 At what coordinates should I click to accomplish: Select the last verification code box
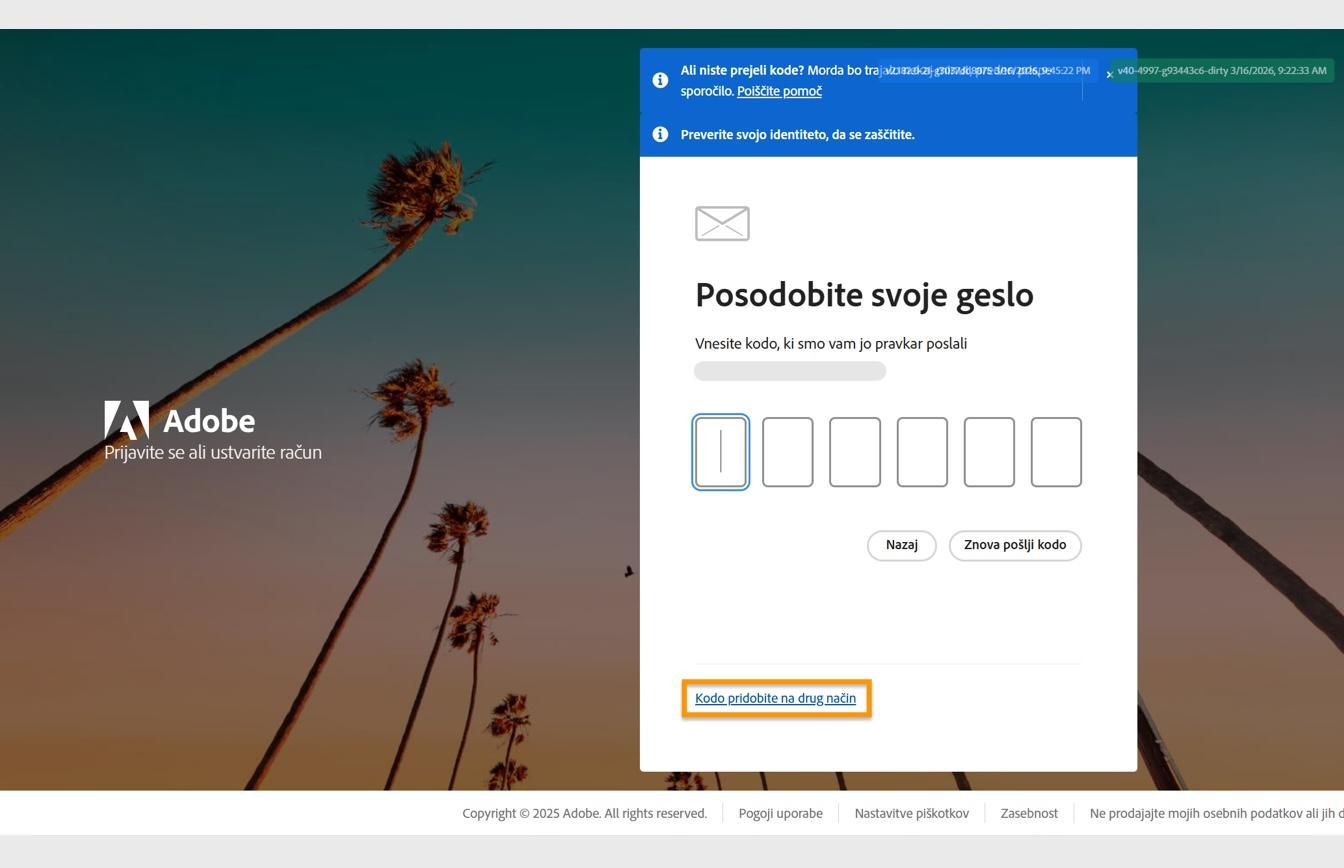point(1056,451)
